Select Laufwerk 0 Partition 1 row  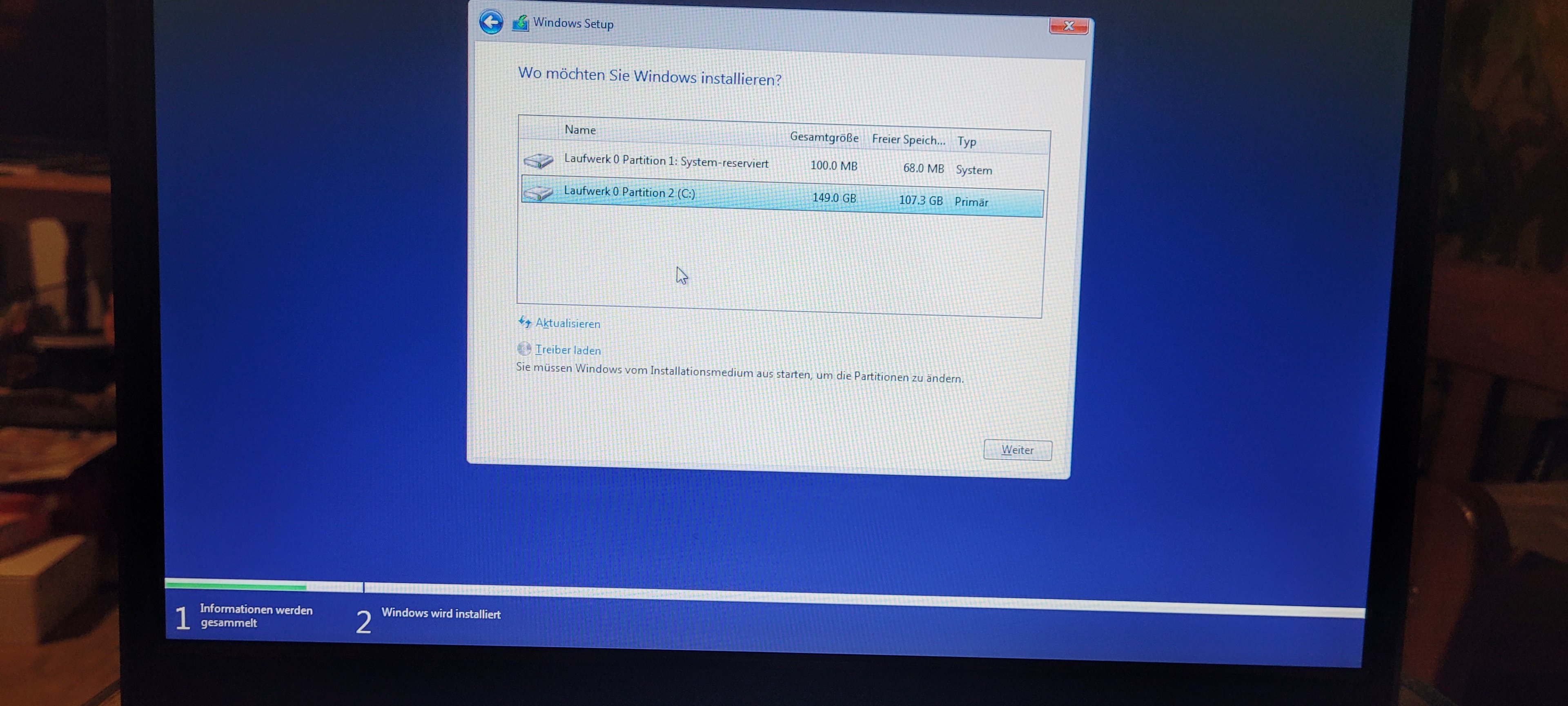pyautogui.click(x=666, y=161)
